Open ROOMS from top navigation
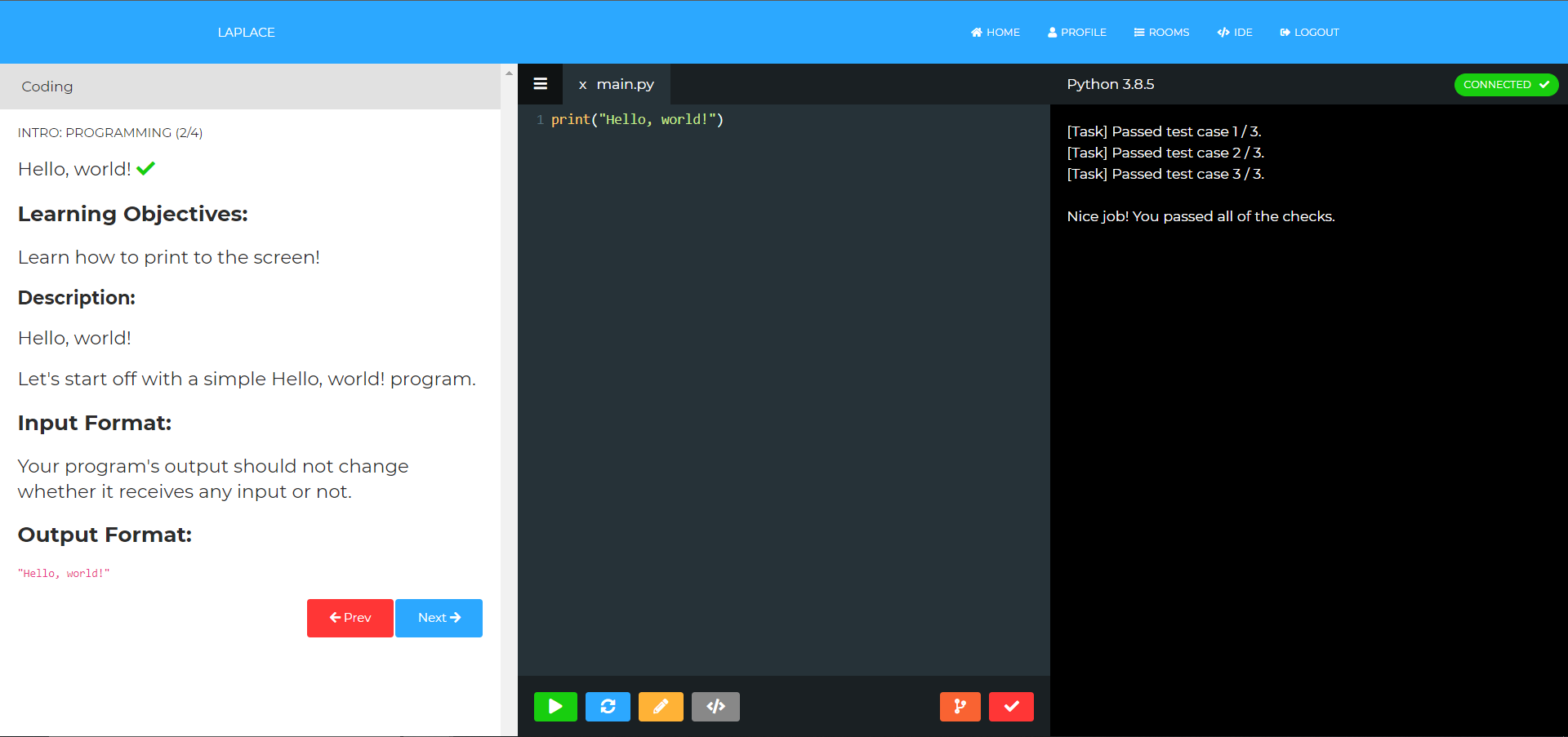 [1161, 33]
